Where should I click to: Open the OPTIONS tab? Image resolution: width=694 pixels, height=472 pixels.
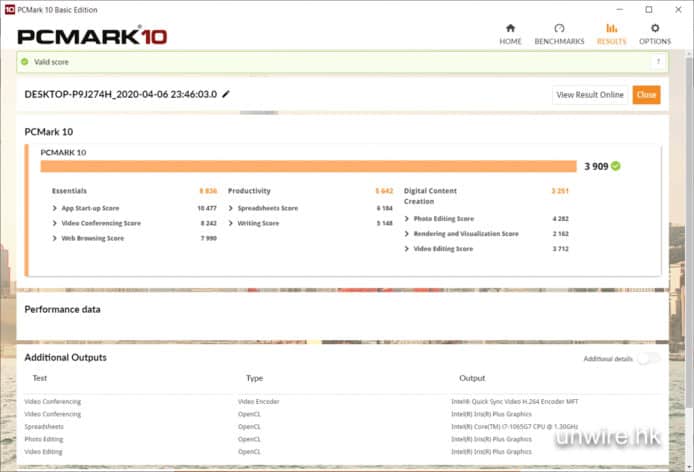[655, 35]
